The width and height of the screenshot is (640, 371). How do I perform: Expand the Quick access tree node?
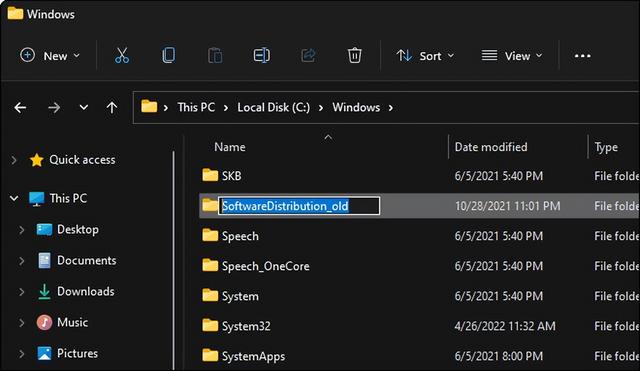(14, 160)
